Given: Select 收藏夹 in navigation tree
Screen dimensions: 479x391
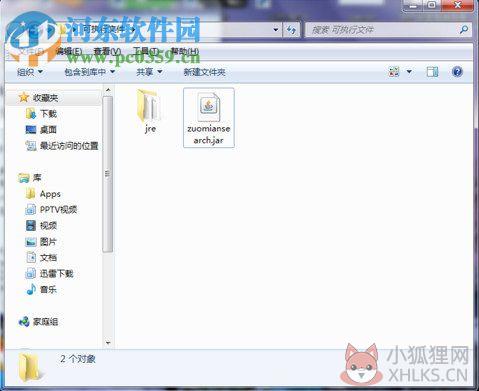Looking at the screenshot, I should coord(46,98).
